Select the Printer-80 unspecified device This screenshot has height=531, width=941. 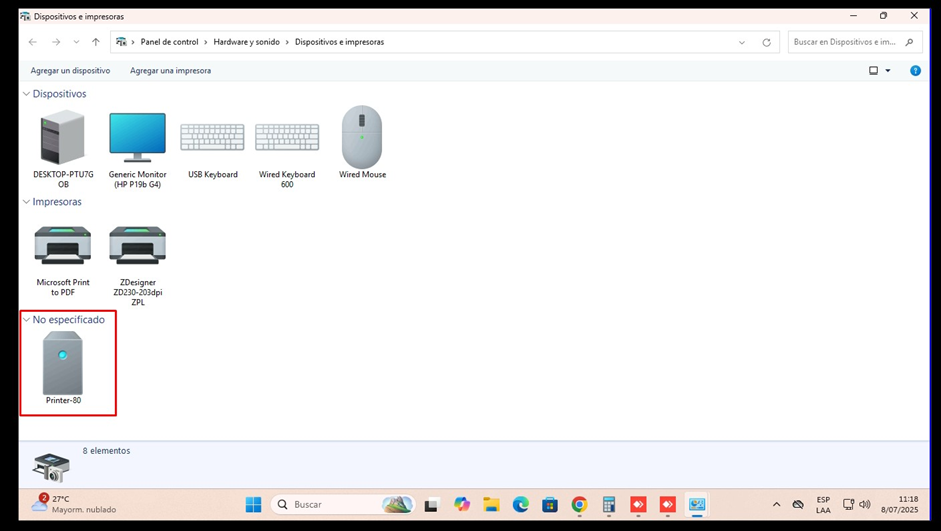(63, 364)
